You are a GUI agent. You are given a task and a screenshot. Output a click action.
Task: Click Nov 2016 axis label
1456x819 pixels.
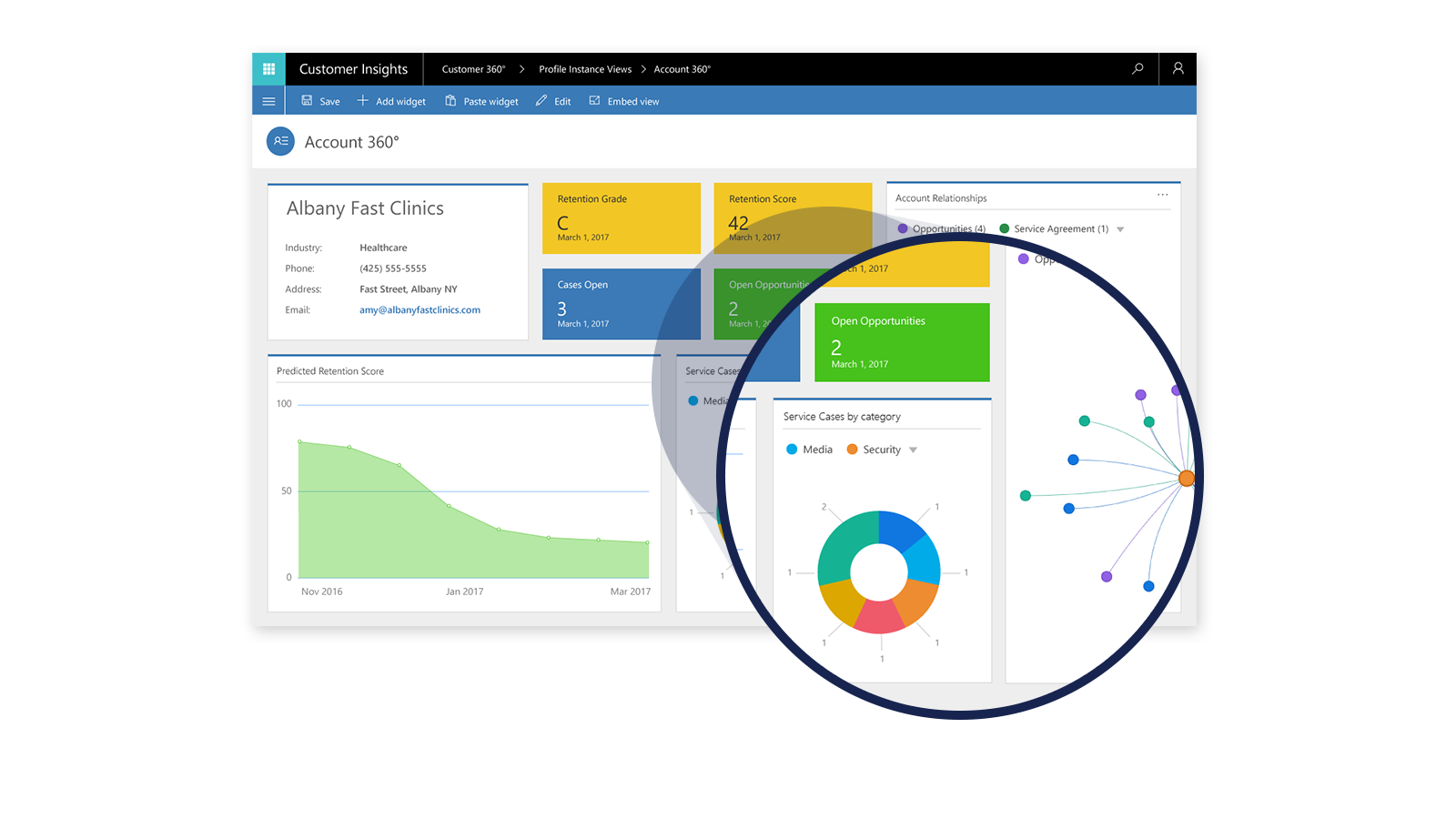pos(322,591)
